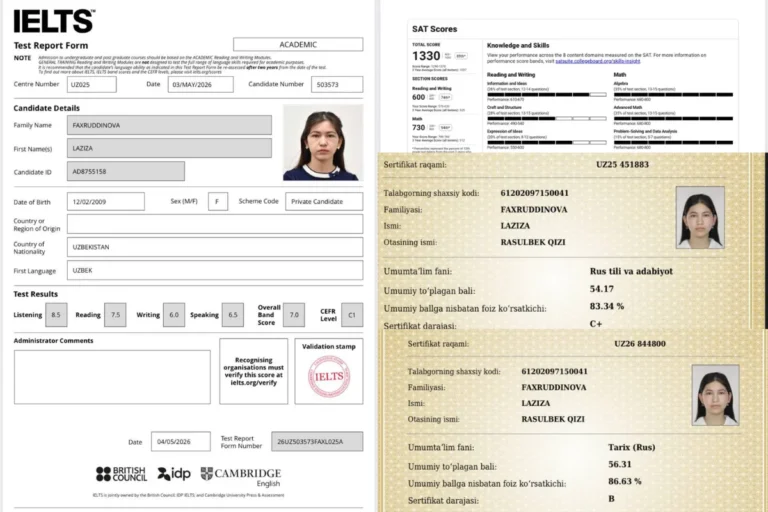
Task: Click the British Council logo
Action: point(121,474)
